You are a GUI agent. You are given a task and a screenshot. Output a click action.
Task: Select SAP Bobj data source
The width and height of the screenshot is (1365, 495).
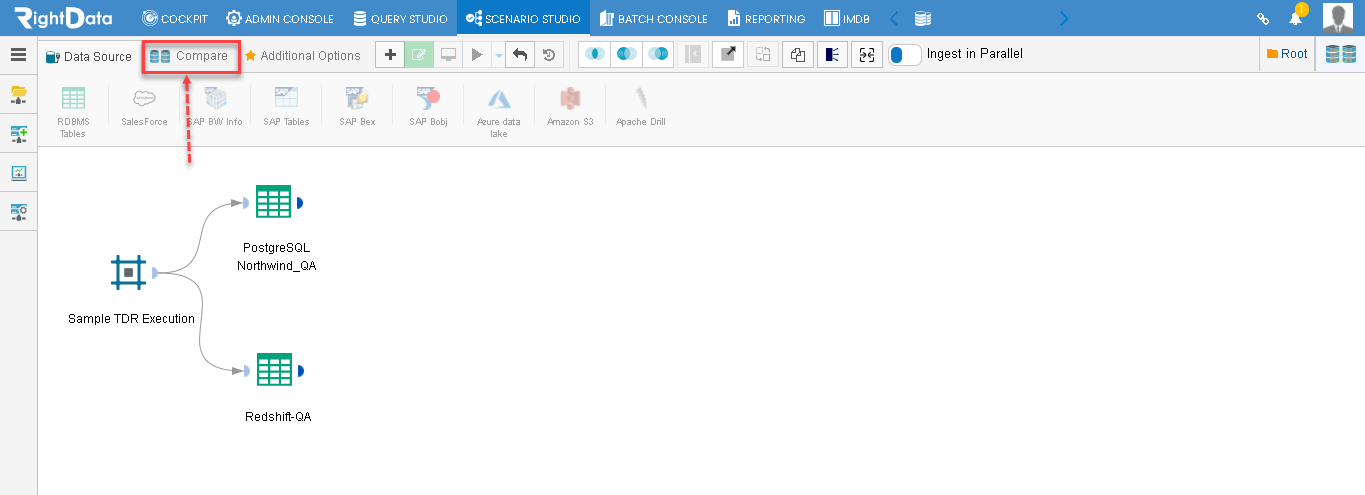pyautogui.click(x=428, y=107)
